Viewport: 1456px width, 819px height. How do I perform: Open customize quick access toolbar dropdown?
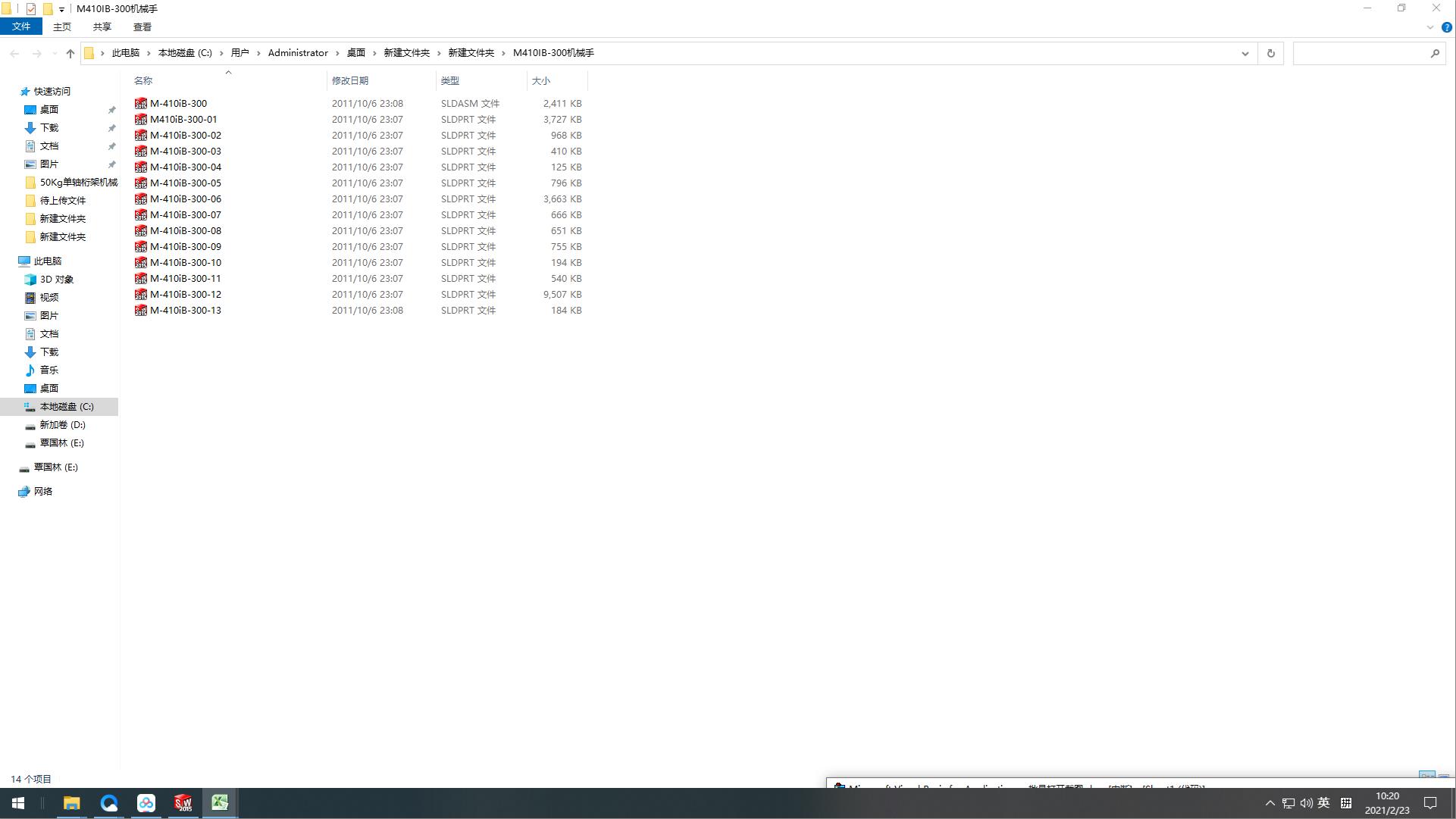coord(61,10)
